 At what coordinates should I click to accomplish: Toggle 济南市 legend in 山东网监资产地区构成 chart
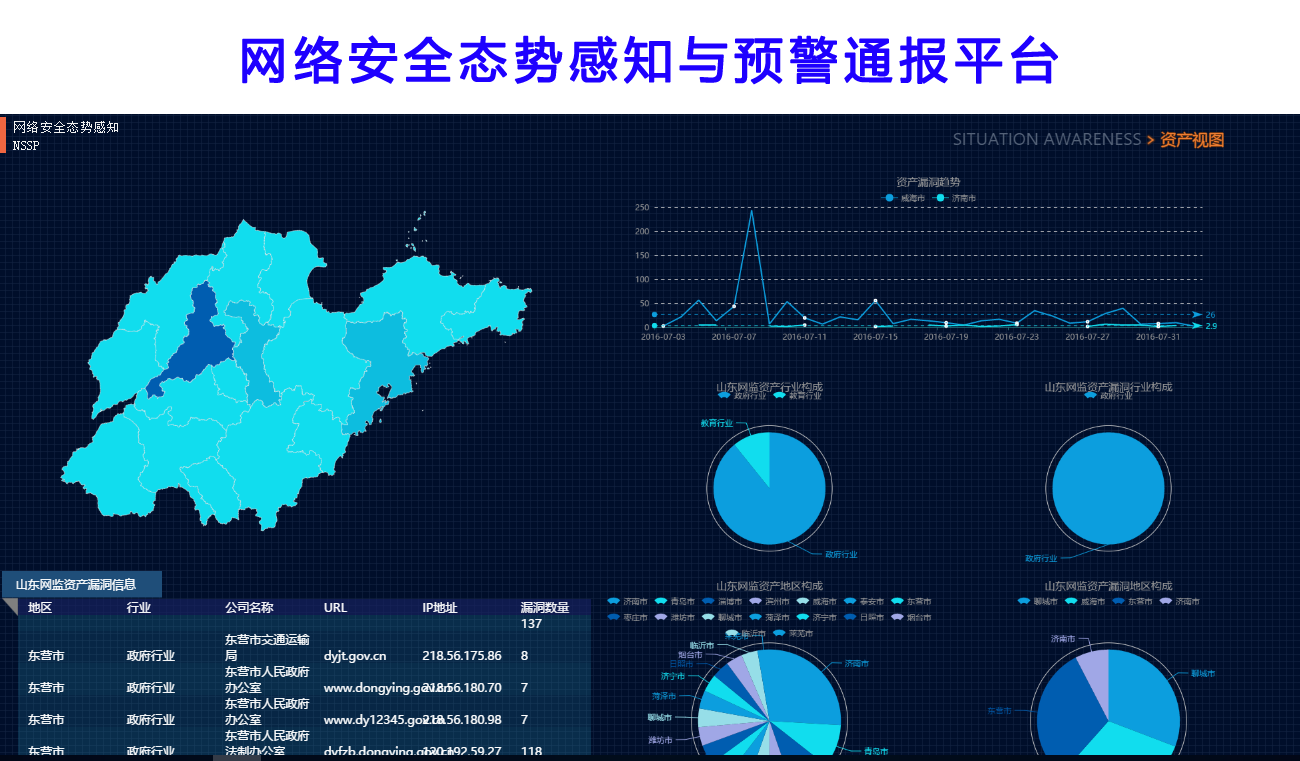coord(627,602)
